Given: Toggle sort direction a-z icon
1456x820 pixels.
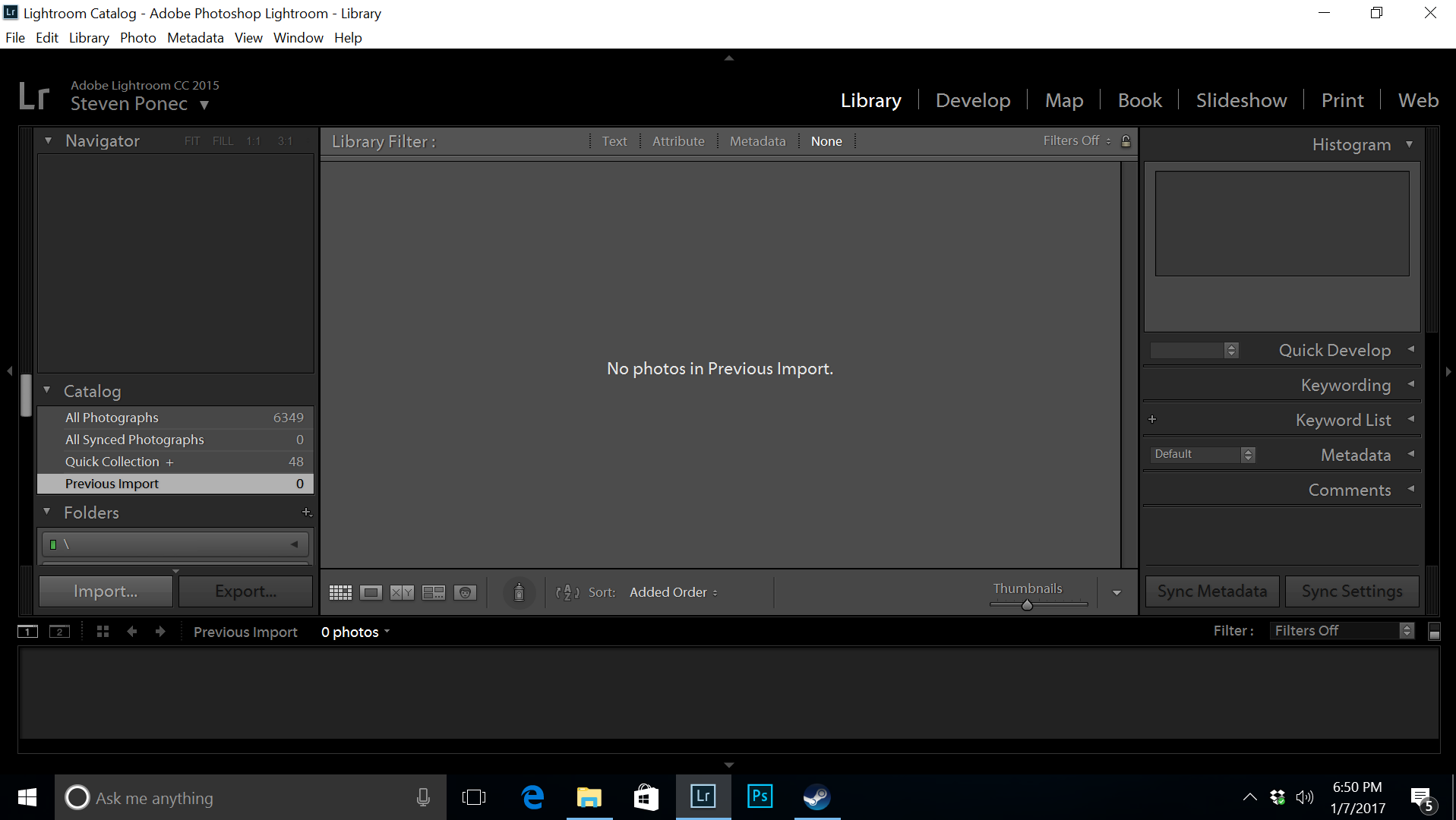Looking at the screenshot, I should 567,592.
